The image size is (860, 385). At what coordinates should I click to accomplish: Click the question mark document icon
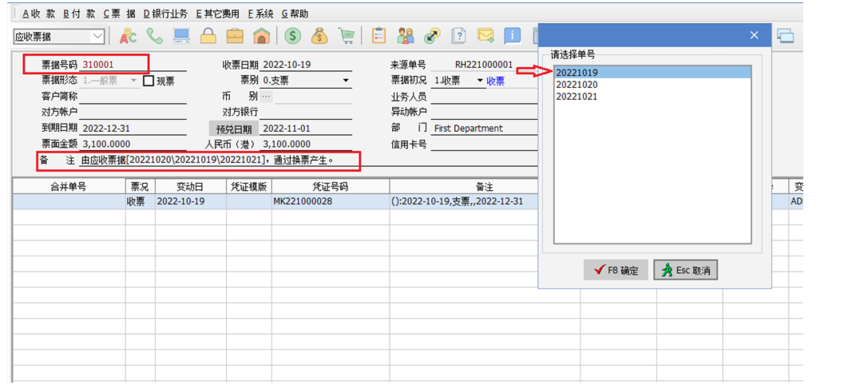pos(459,36)
